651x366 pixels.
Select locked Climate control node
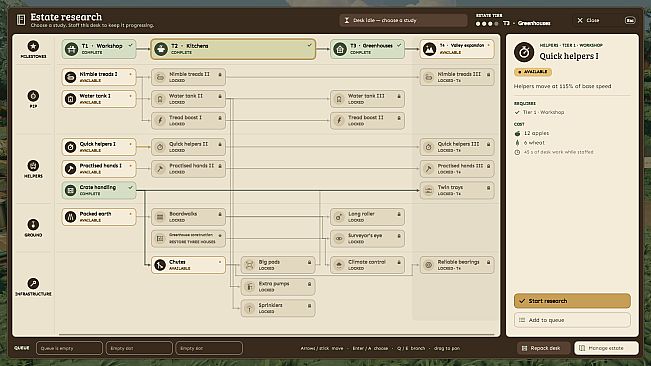[x=367, y=265]
